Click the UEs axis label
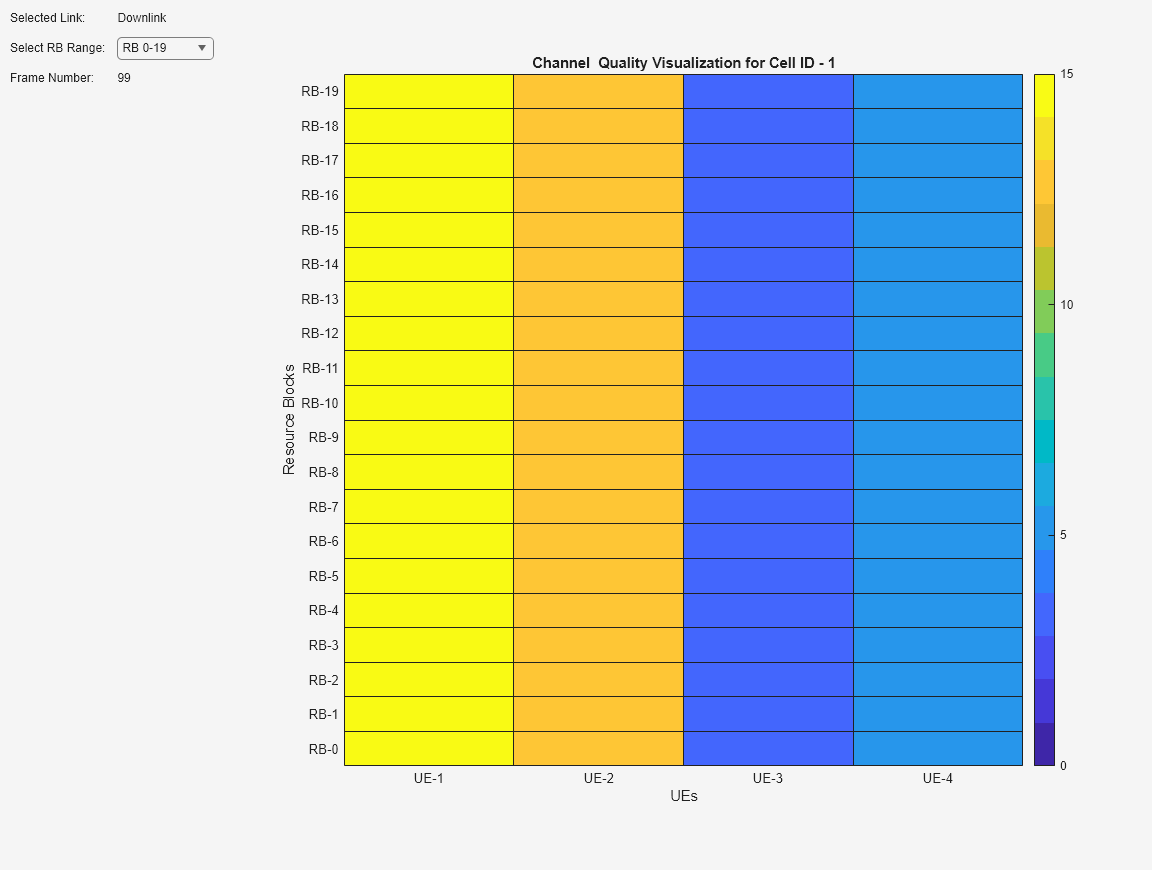This screenshot has height=870, width=1152. tap(684, 797)
